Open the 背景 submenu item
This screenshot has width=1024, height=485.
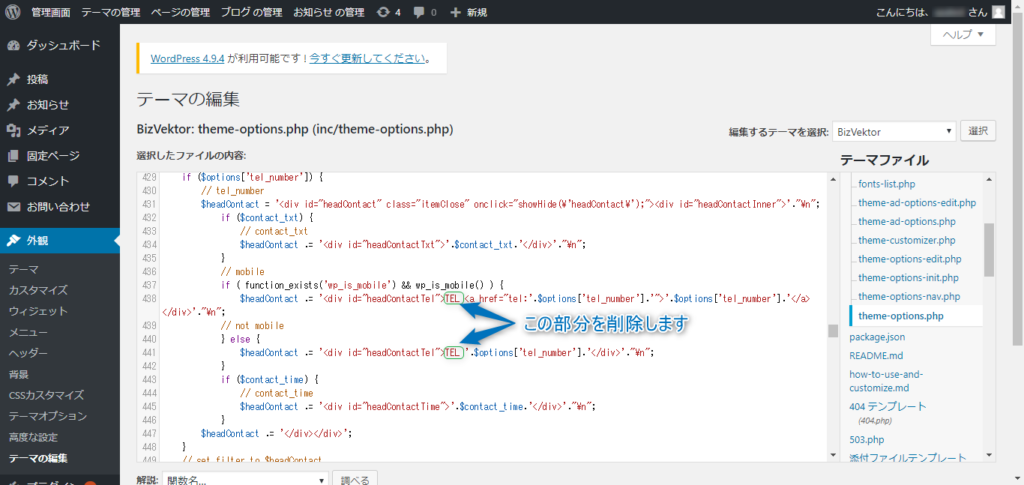pos(18,374)
